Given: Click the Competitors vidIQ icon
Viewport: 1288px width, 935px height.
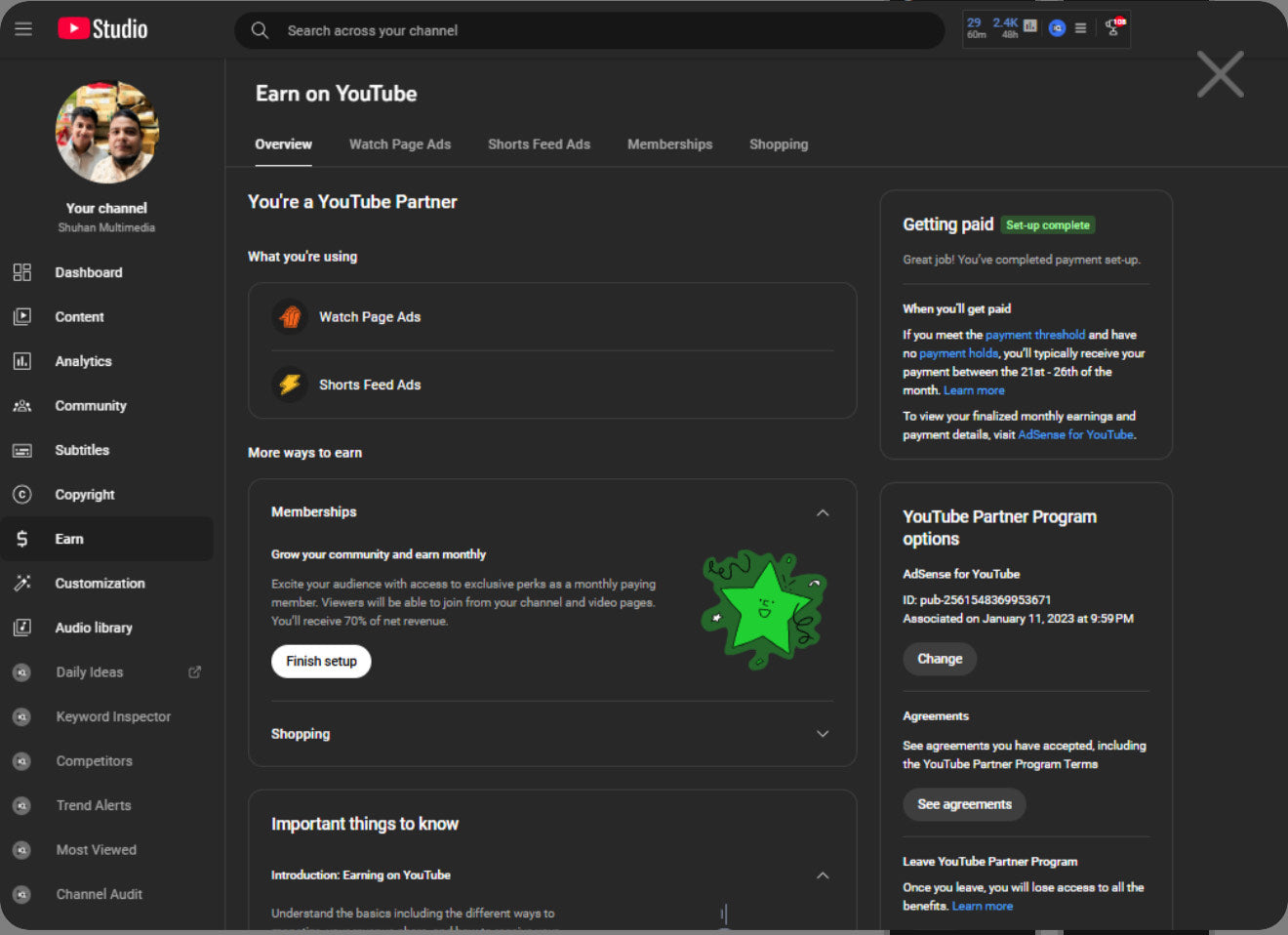Looking at the screenshot, I should [22, 760].
